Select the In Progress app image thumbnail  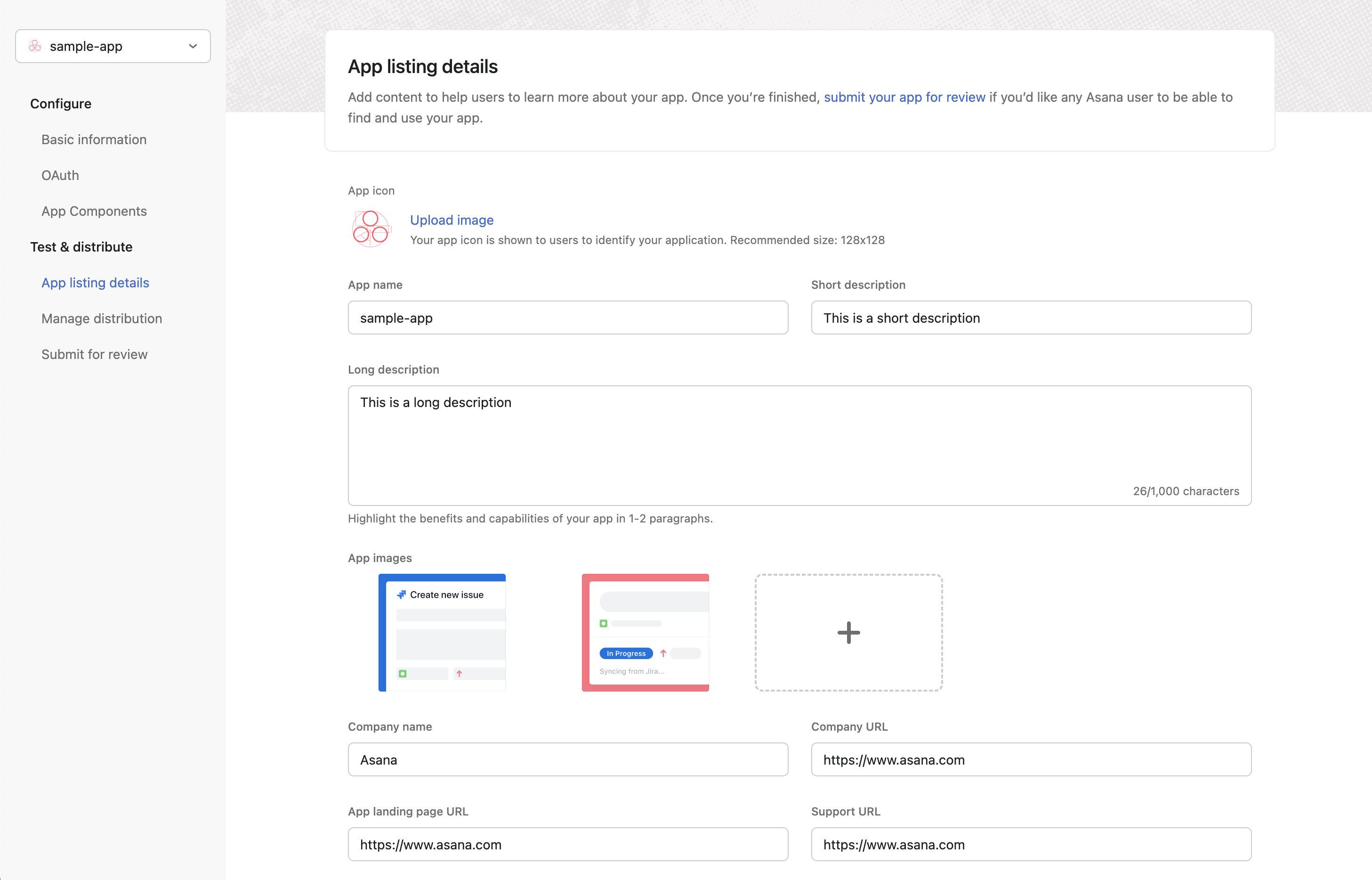(x=645, y=633)
